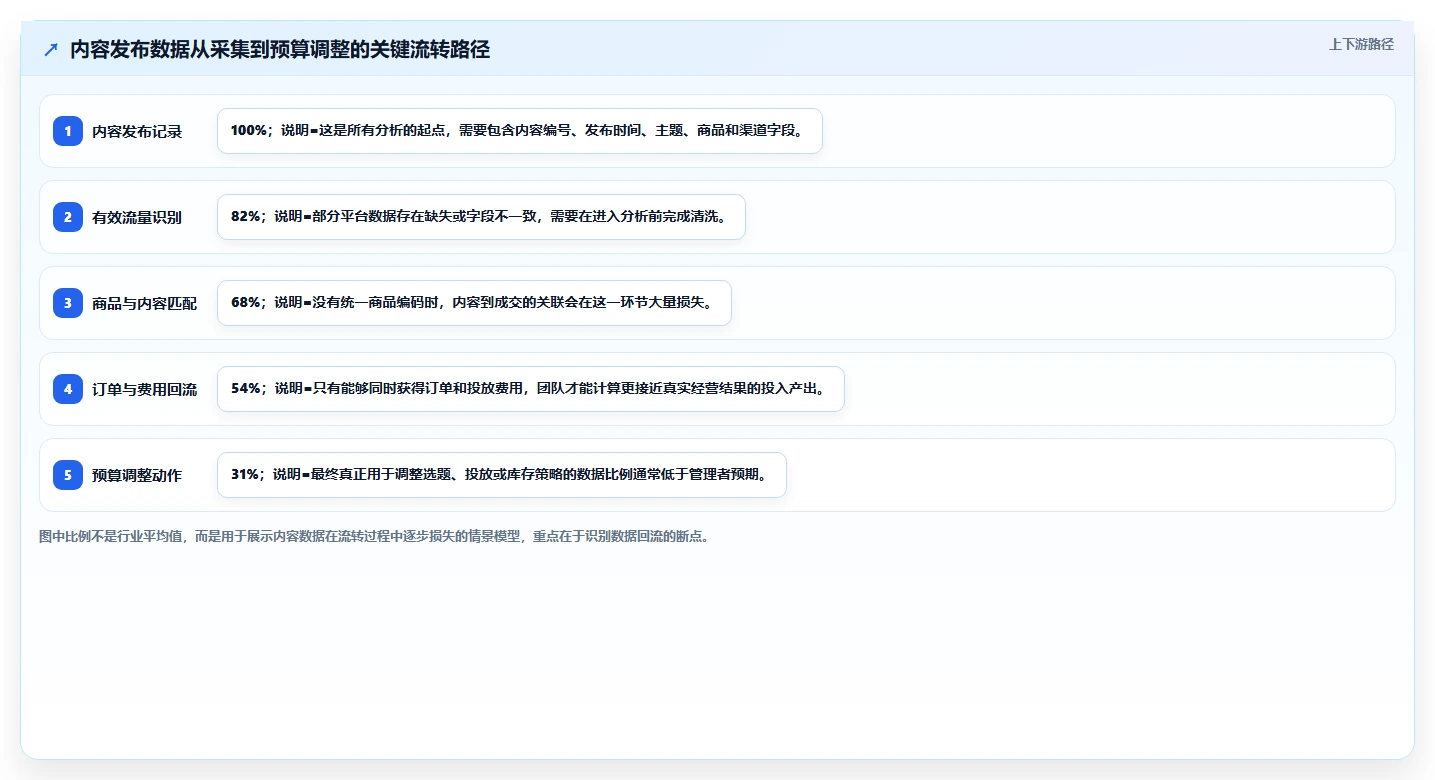Click the step 1 number badge
Viewport: 1435px width, 780px height.
coord(68,131)
